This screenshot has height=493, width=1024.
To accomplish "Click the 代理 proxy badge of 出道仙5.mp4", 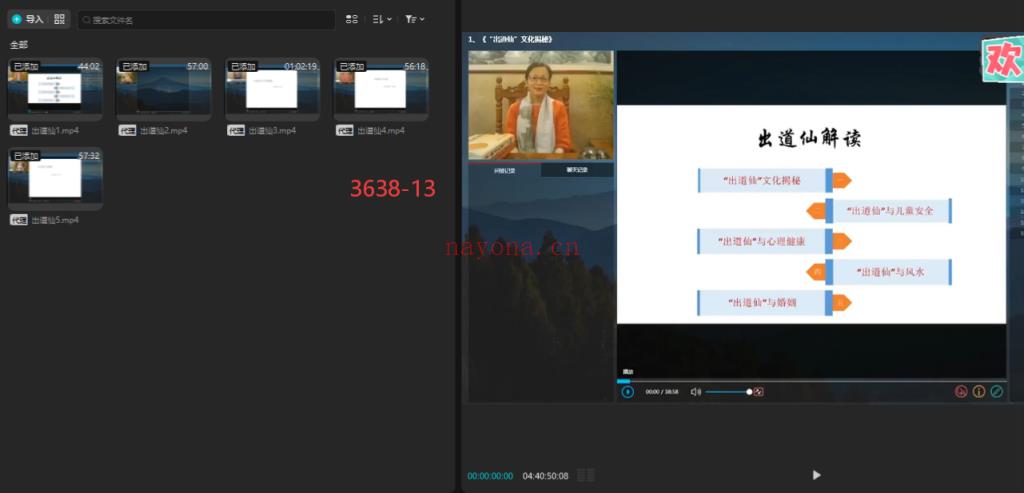I will coord(19,220).
